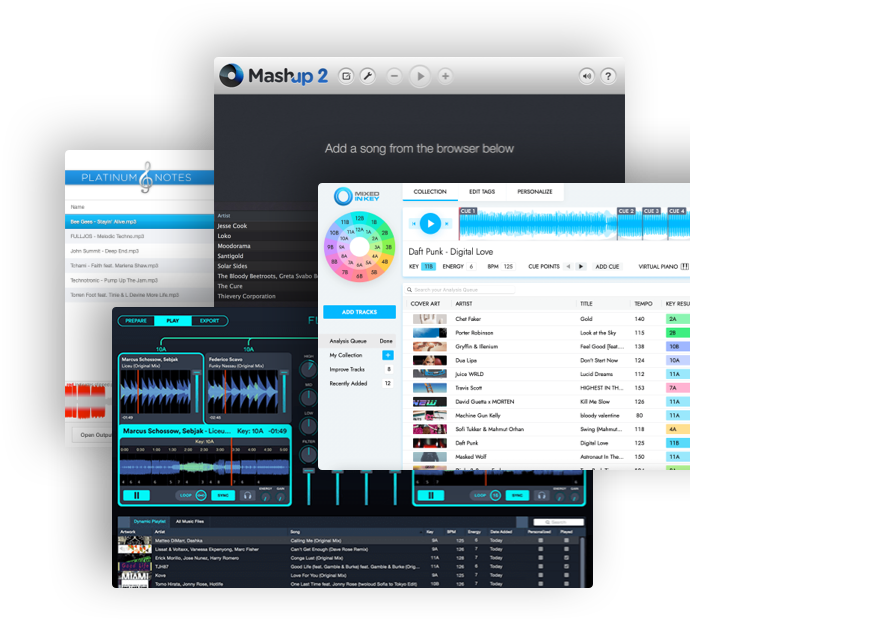The width and height of the screenshot is (888, 621).
Task: Click the Platinum Notes treble clef logo
Action: click(x=146, y=177)
